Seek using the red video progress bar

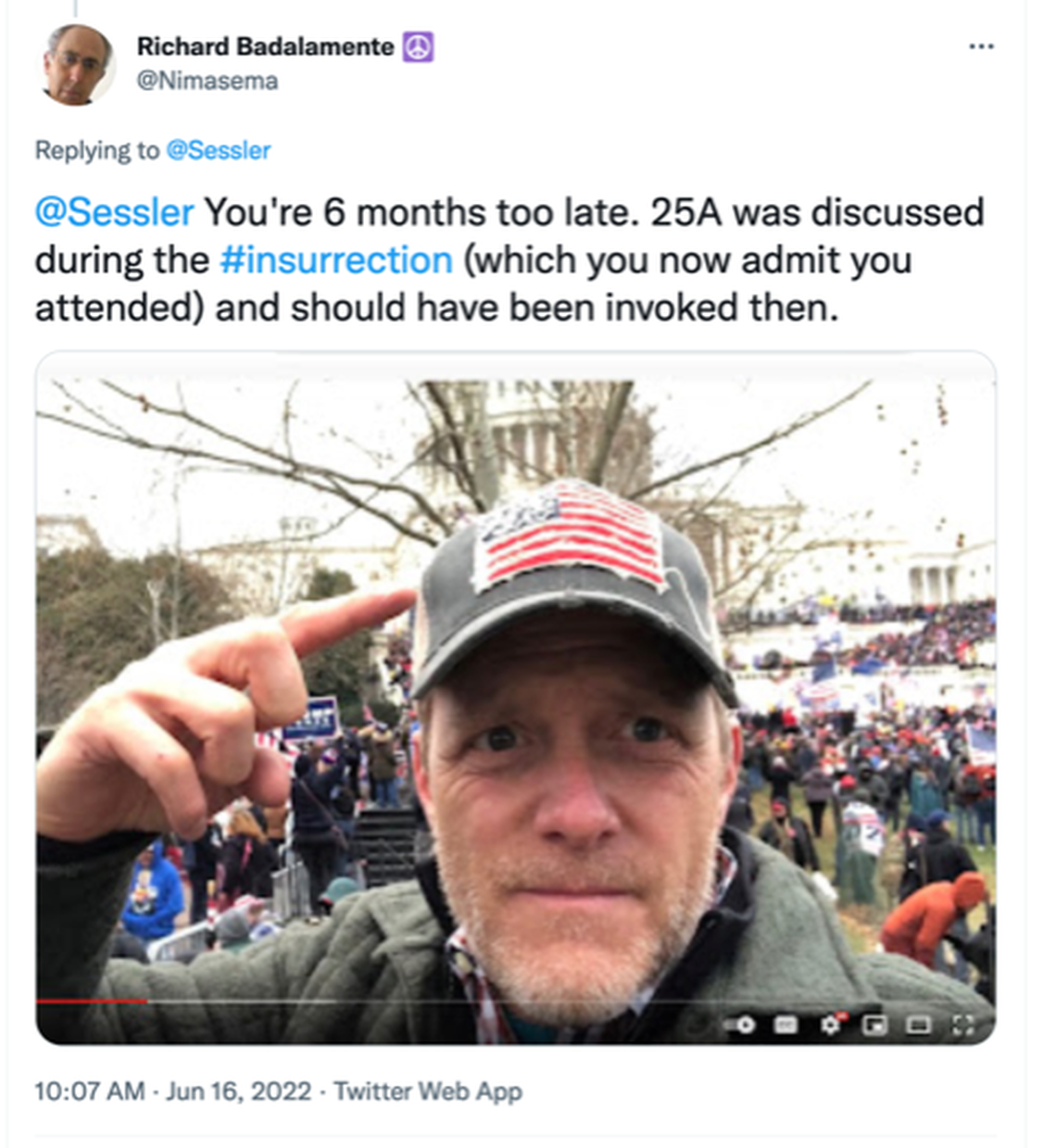click(x=91, y=1002)
